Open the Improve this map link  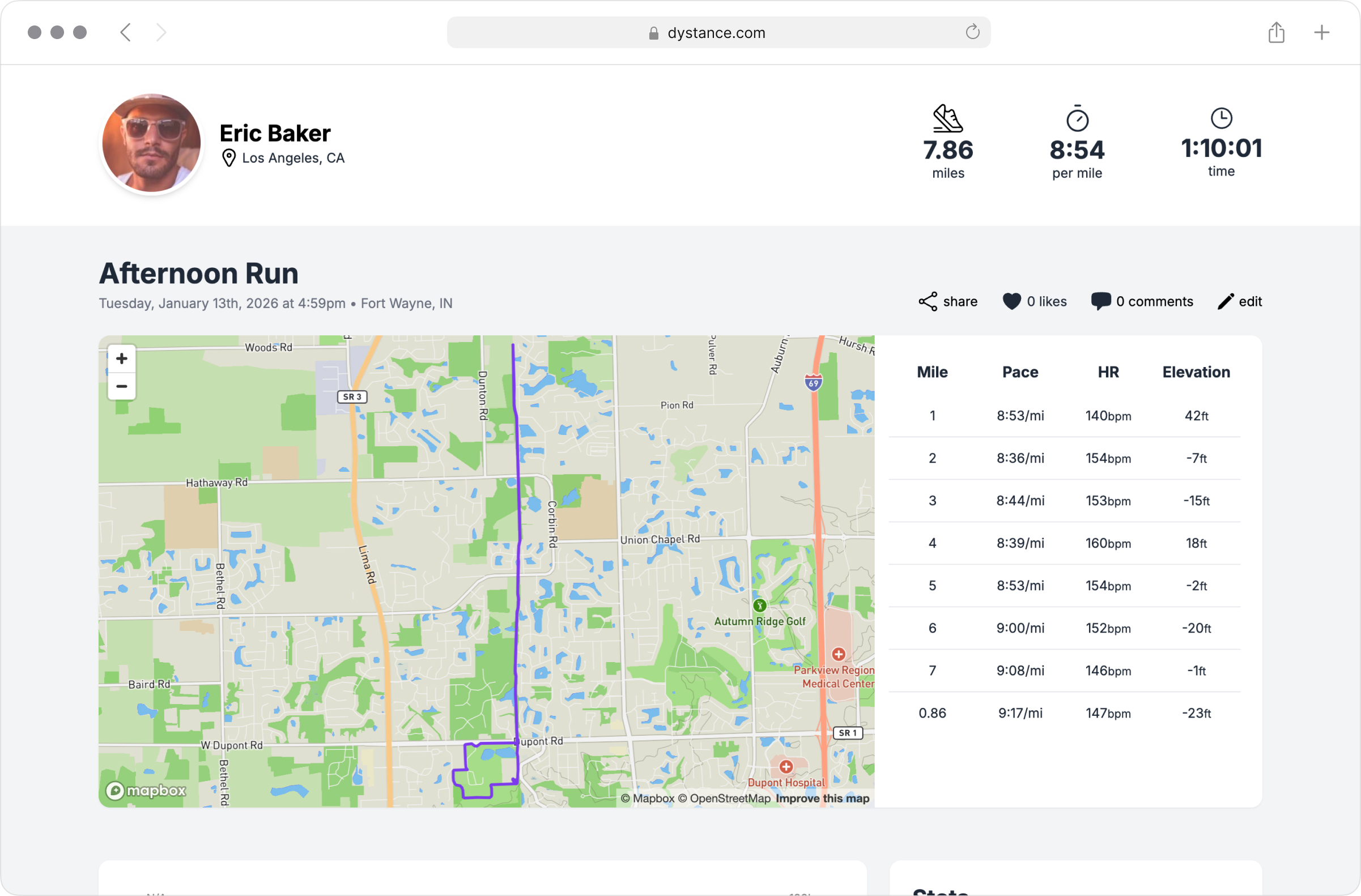tap(822, 798)
